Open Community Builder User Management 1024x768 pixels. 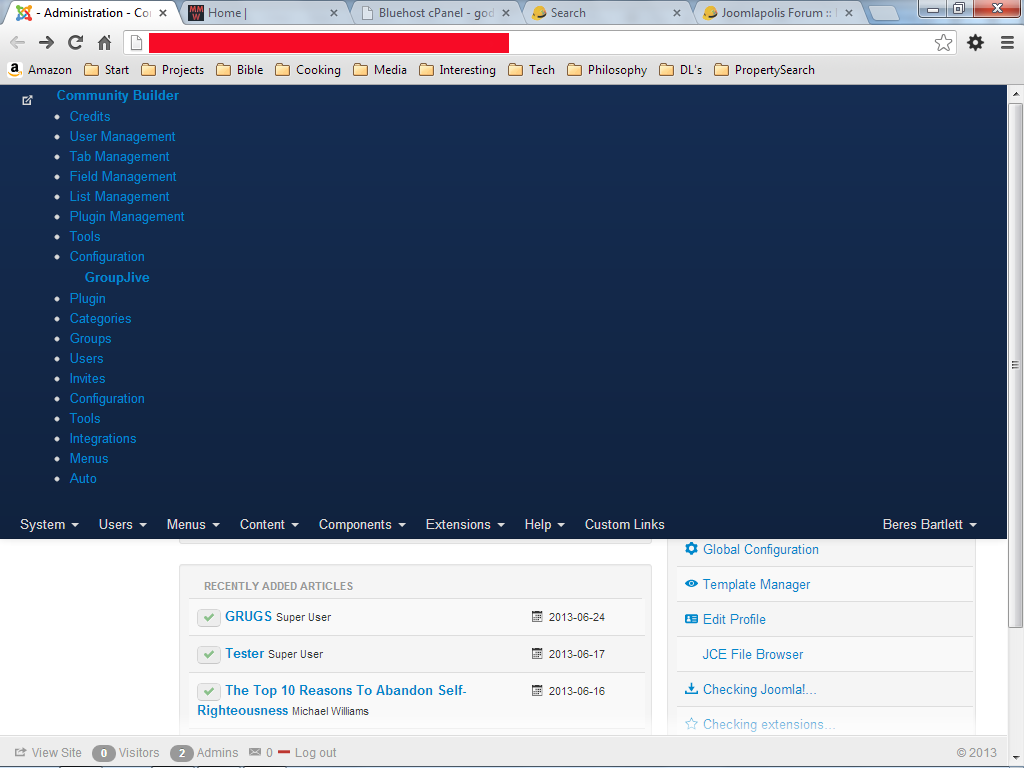pyautogui.click(x=123, y=136)
